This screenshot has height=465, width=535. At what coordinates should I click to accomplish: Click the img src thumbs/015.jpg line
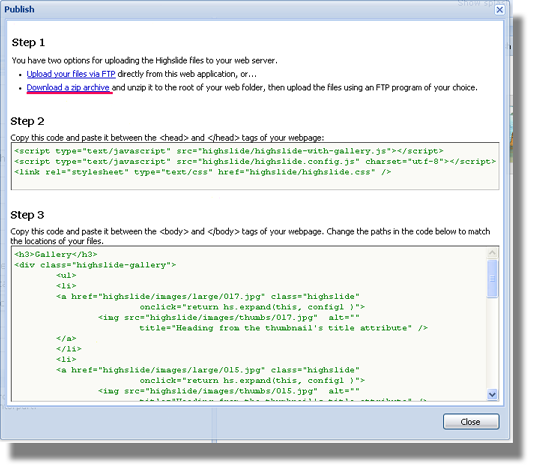coord(229,391)
